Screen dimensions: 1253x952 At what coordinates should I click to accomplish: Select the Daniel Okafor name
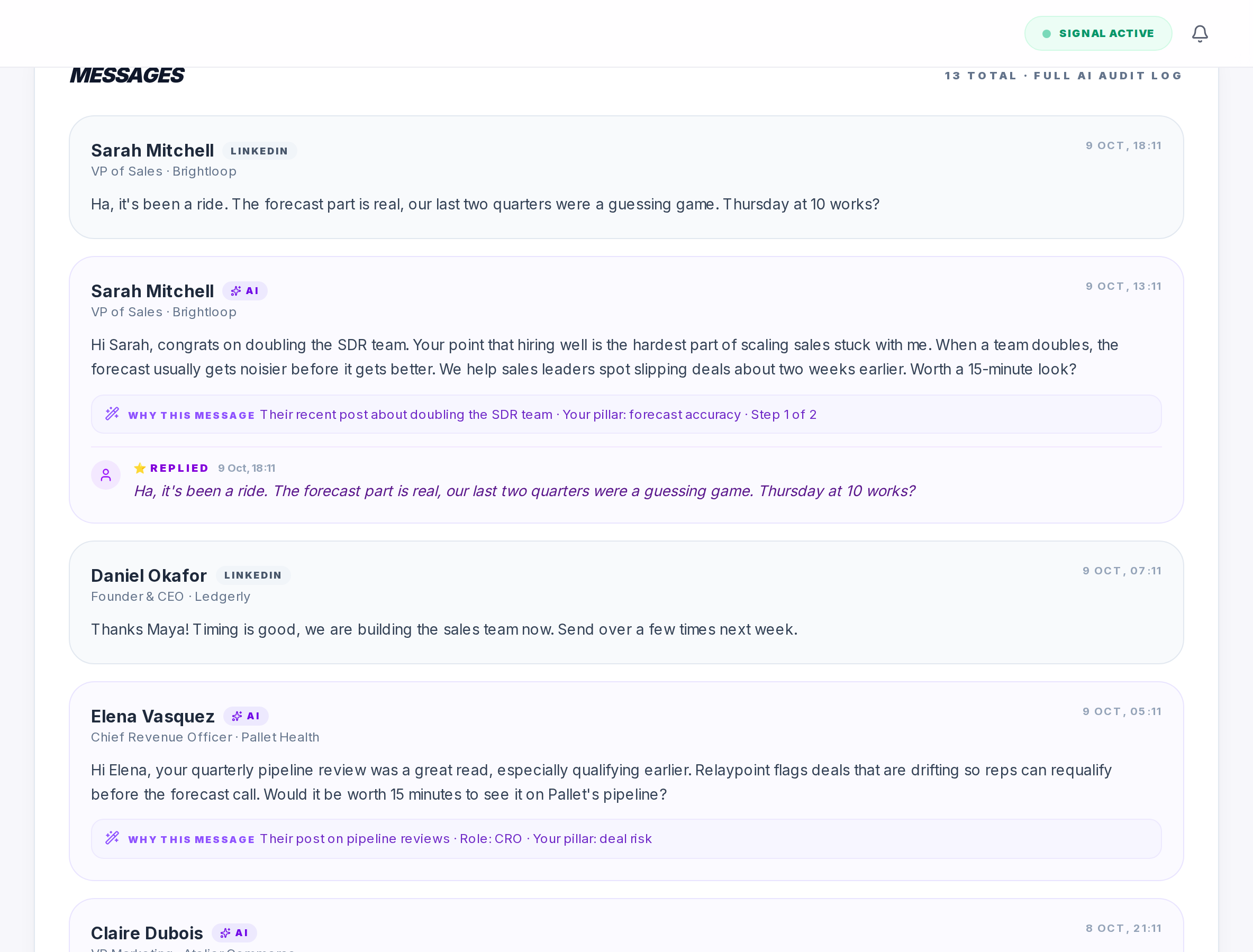click(149, 575)
